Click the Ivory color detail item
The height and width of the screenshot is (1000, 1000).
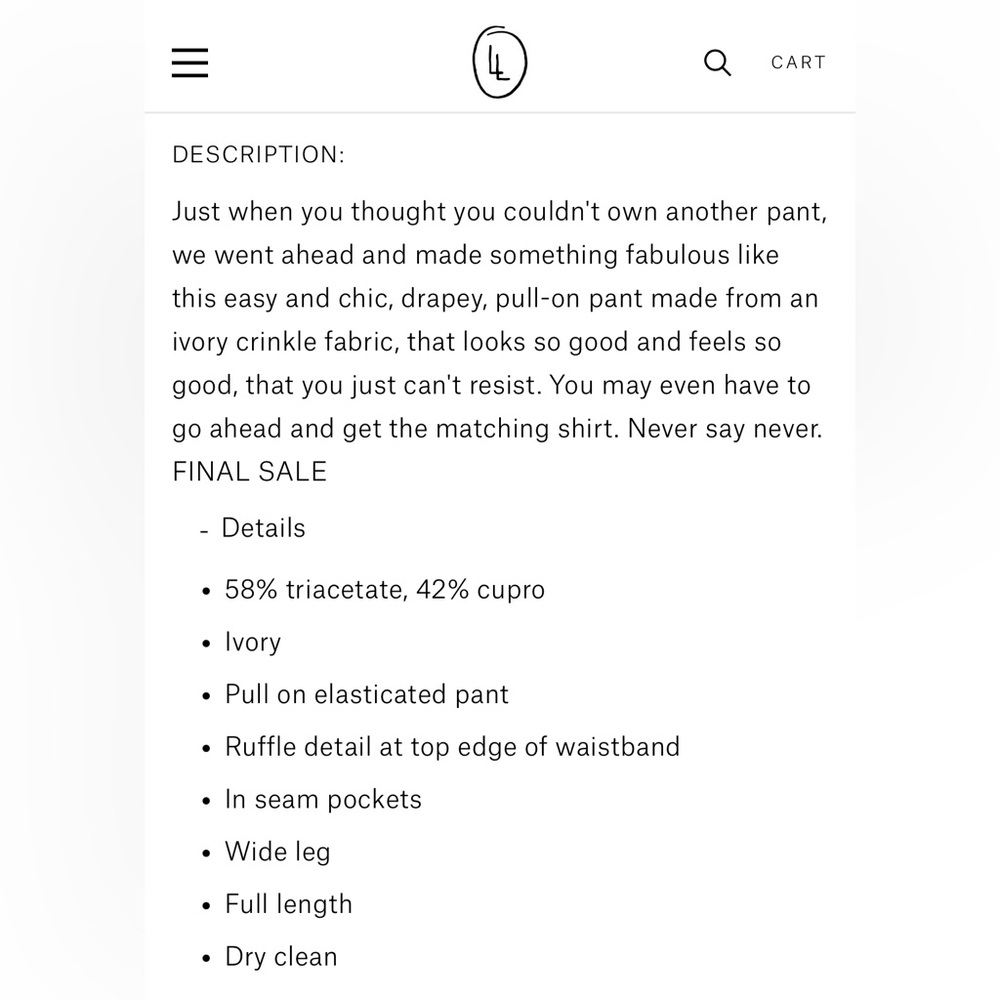click(253, 642)
